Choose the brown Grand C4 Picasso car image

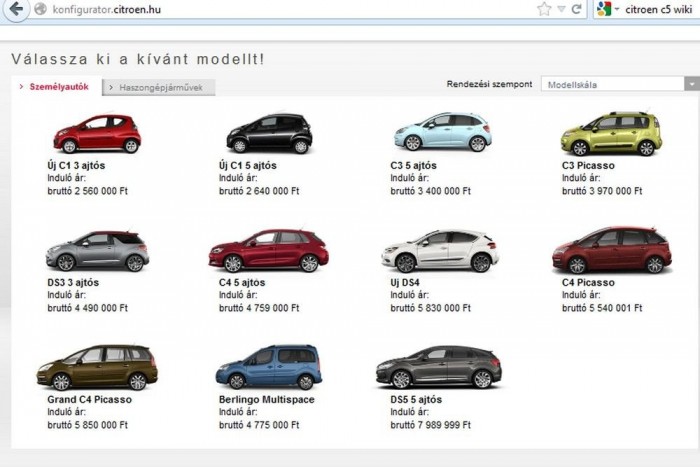[97, 367]
